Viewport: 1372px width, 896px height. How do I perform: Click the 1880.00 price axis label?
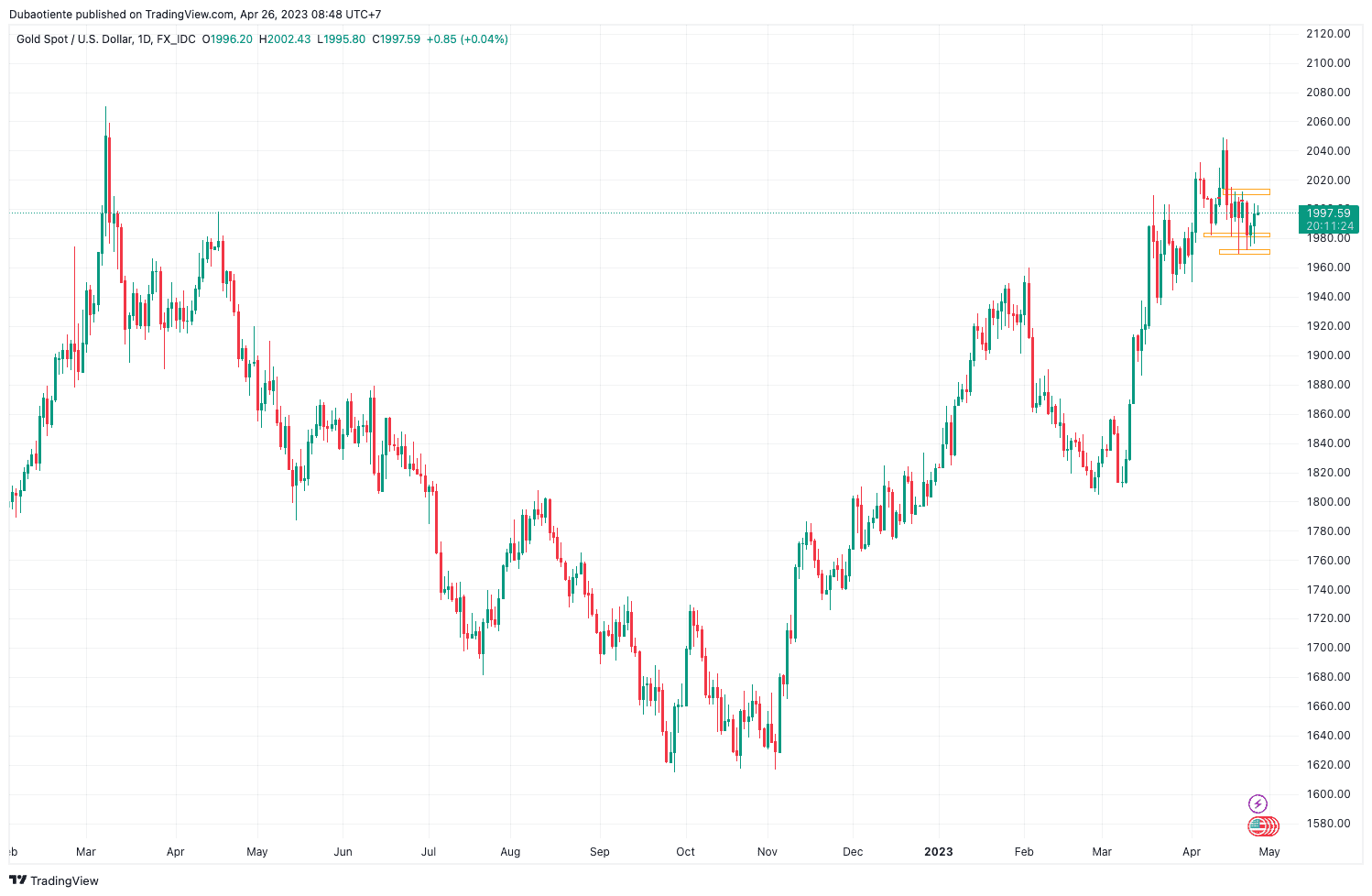(x=1328, y=385)
